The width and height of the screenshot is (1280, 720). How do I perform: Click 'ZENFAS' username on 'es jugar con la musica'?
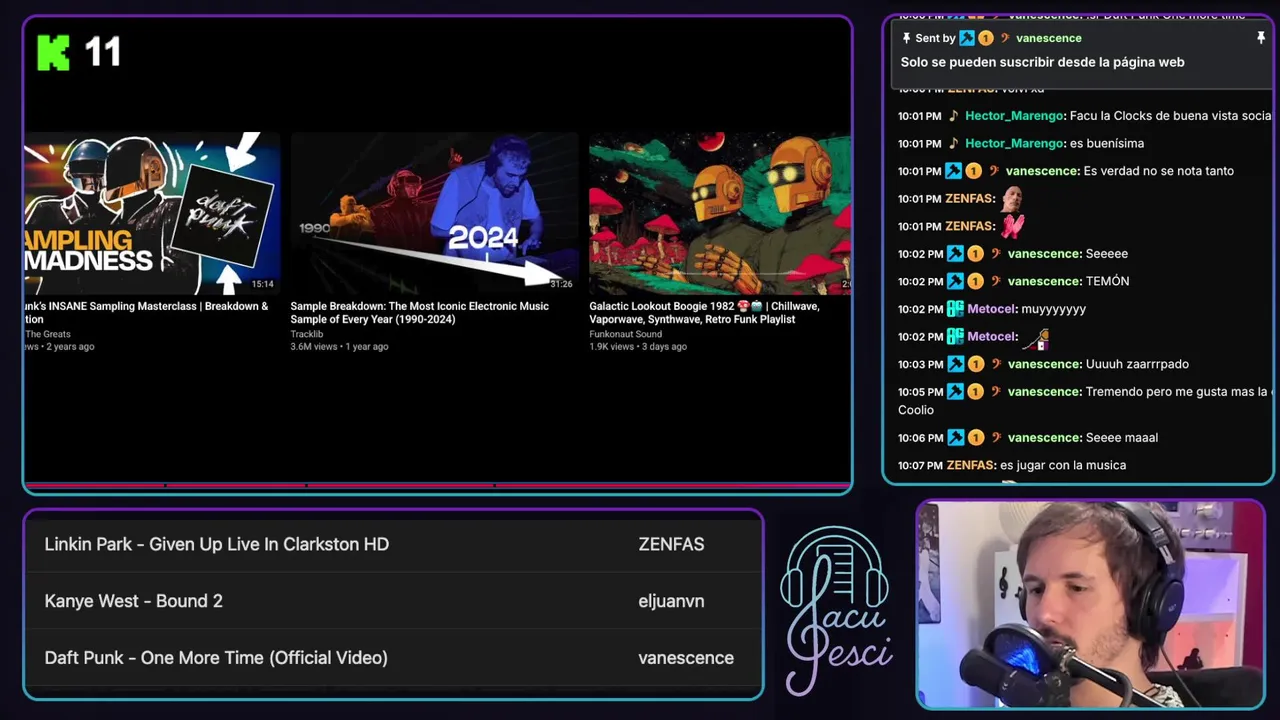970,465
